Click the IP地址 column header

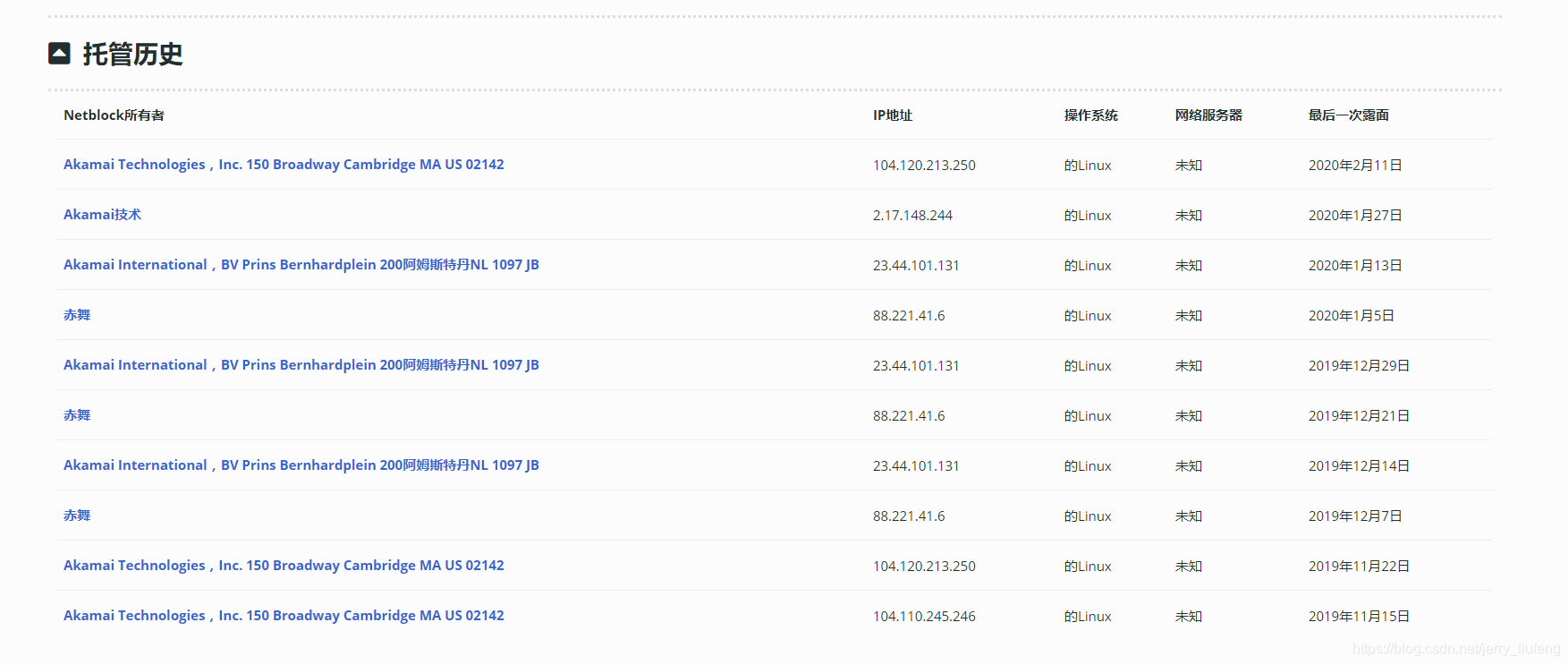click(893, 115)
